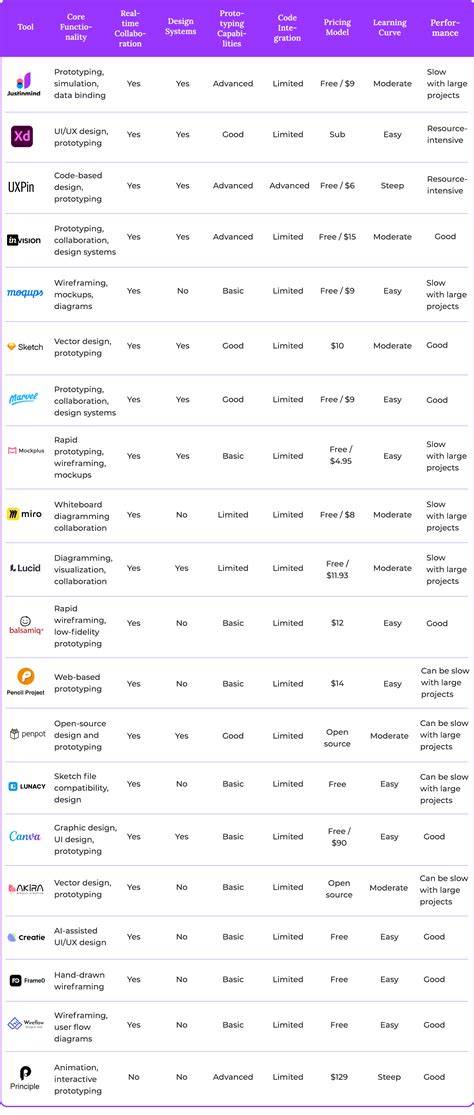Screen dimensions: 474x1115
Task: Select the Principle logo icon
Action: 25,1073
